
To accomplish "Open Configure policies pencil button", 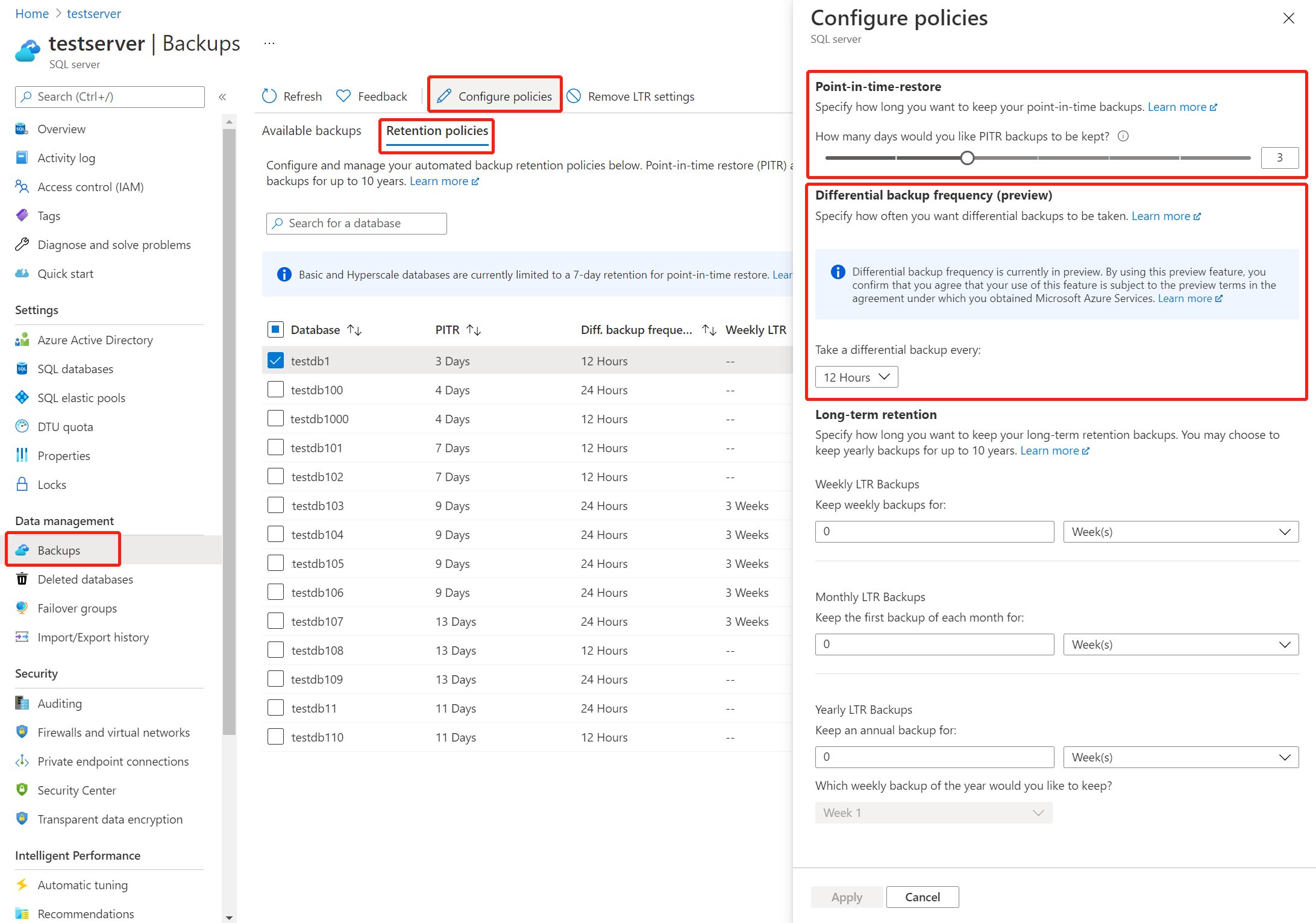I will pos(495,96).
